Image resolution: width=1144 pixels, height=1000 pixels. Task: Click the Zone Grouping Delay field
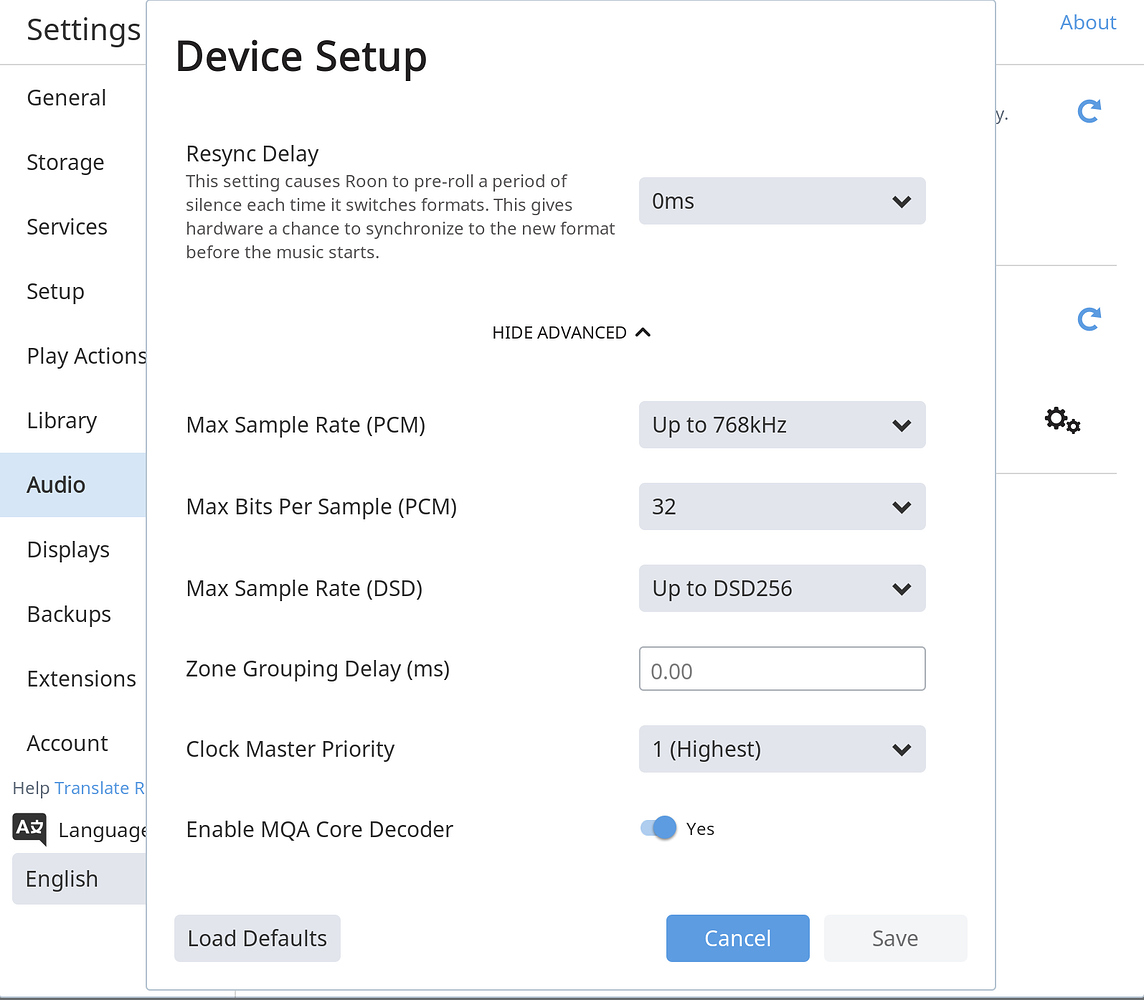click(782, 670)
